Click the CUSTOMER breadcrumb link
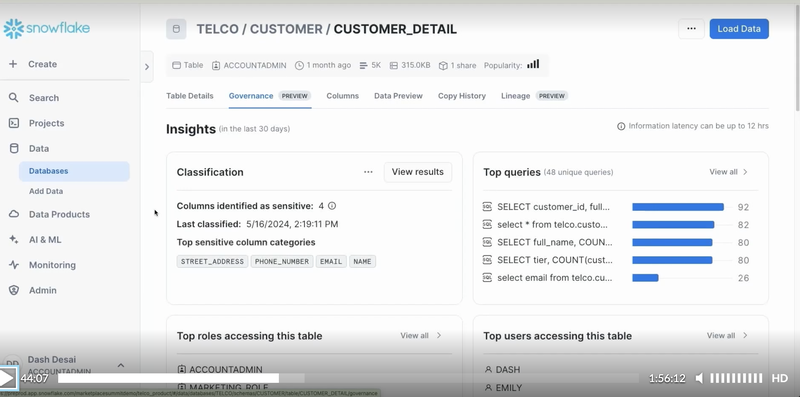The height and width of the screenshot is (397, 800). point(286,29)
